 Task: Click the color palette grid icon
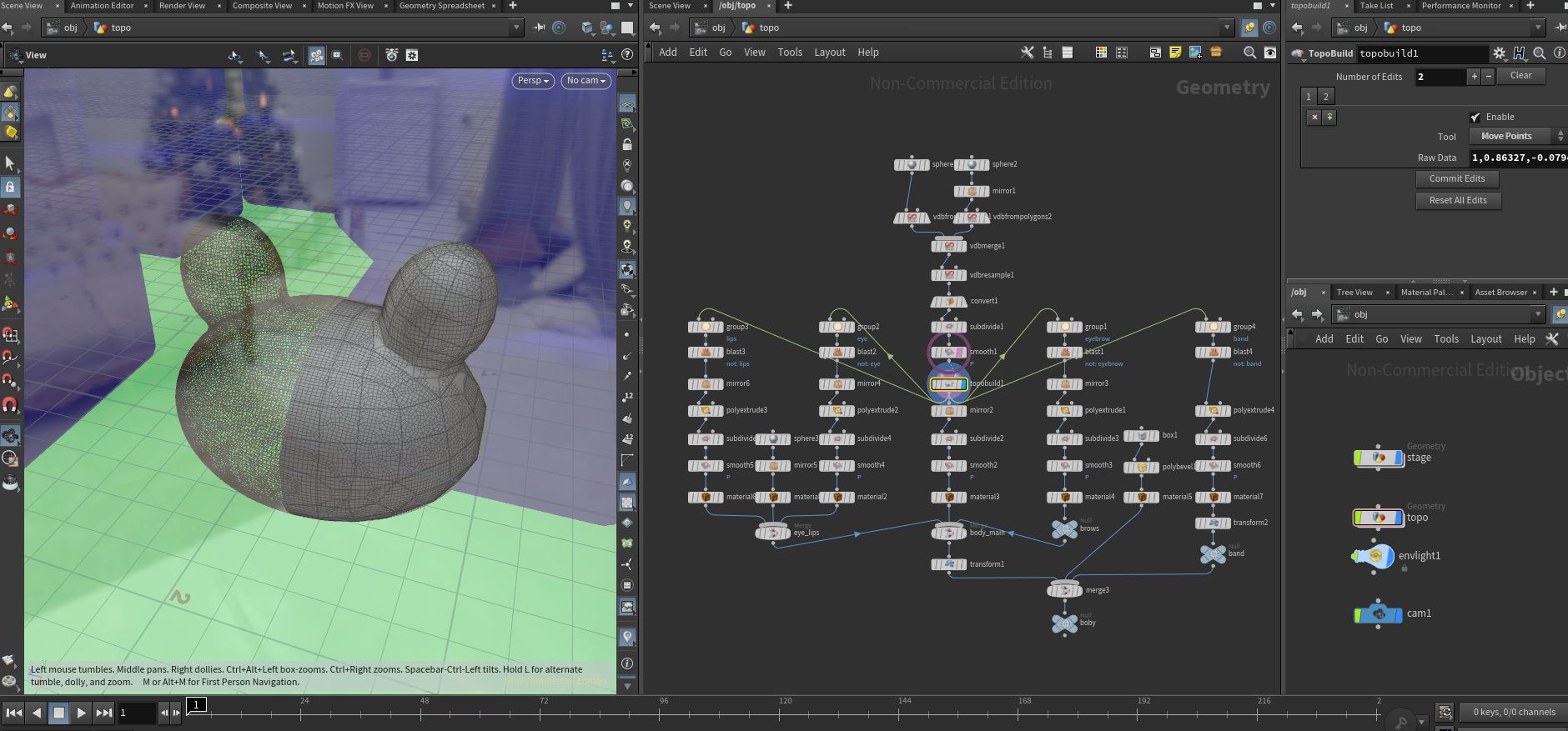point(1101,53)
